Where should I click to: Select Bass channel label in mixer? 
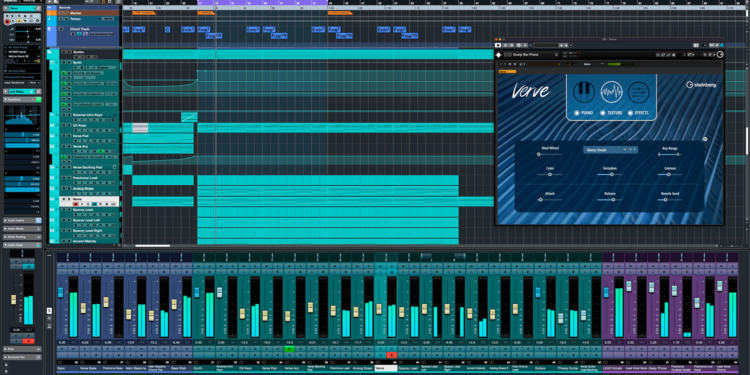coord(68,369)
